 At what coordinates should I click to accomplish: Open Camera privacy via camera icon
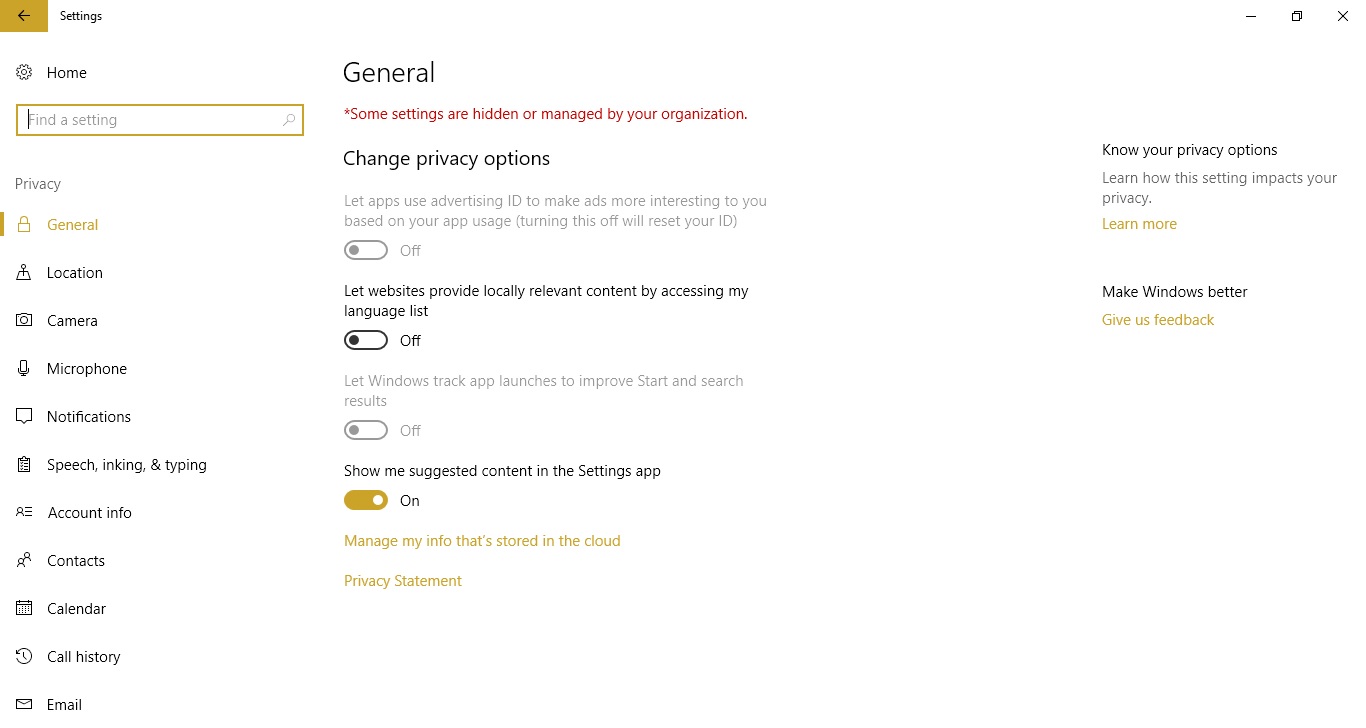pyautogui.click(x=24, y=321)
